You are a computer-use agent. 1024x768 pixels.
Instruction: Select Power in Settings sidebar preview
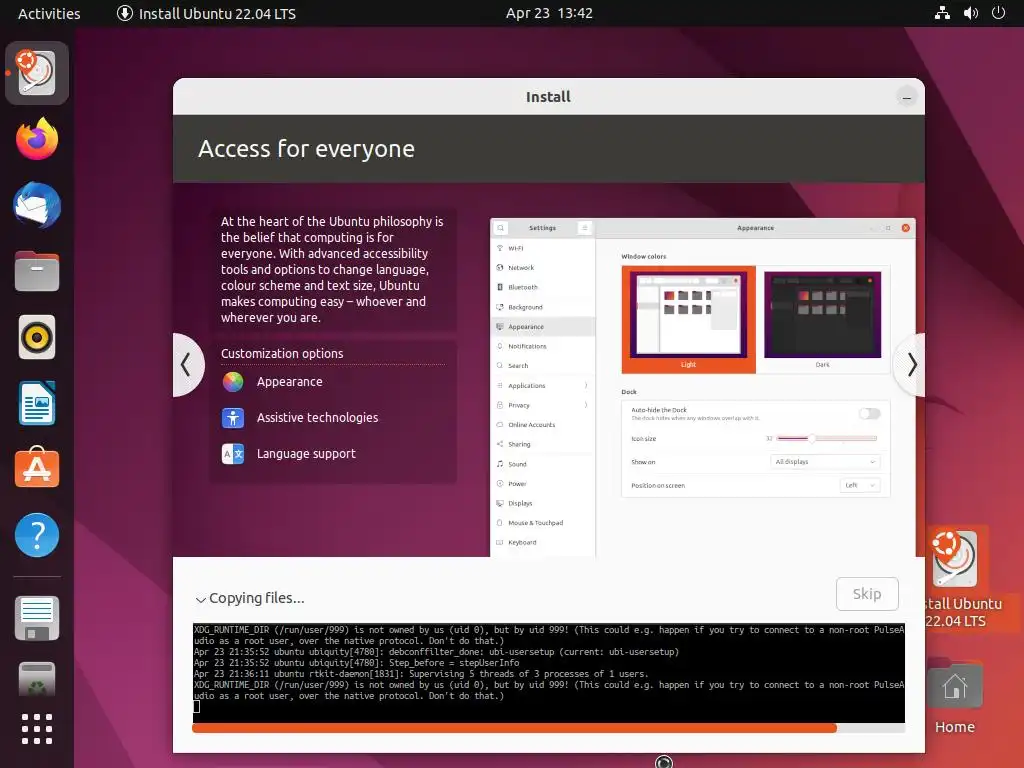click(x=543, y=484)
